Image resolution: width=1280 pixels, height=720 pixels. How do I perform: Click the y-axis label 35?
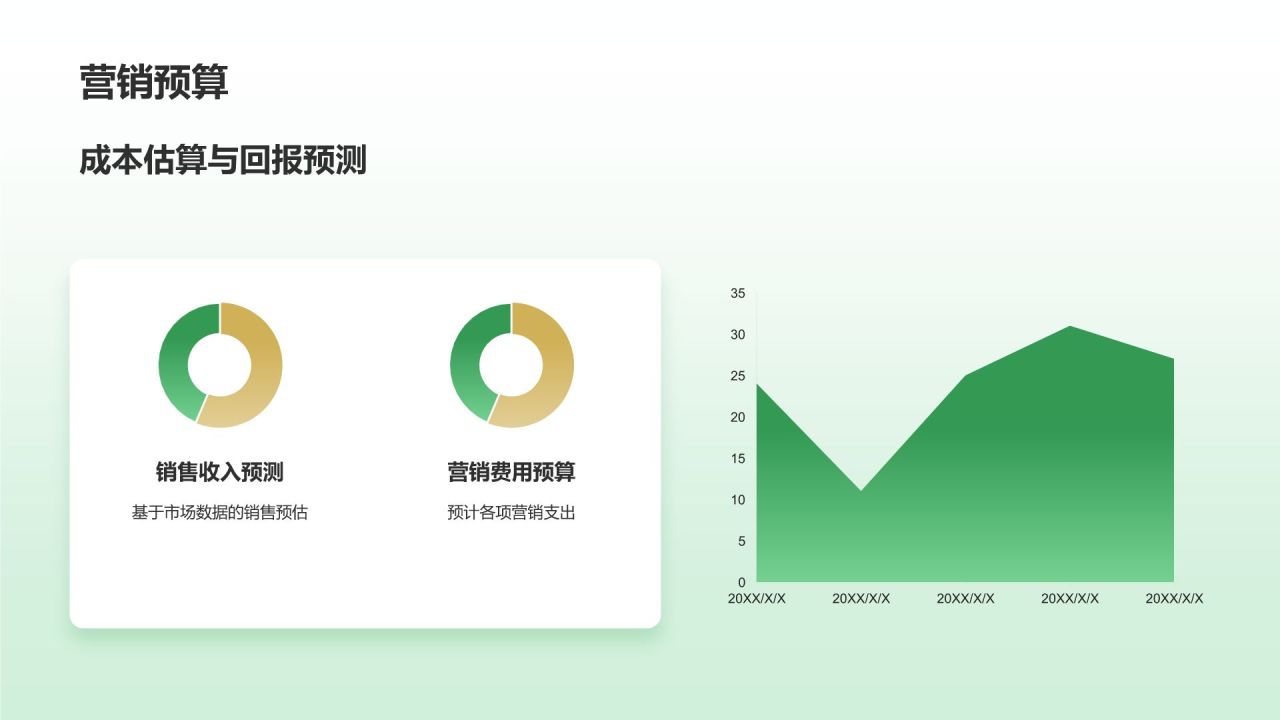pyautogui.click(x=738, y=293)
